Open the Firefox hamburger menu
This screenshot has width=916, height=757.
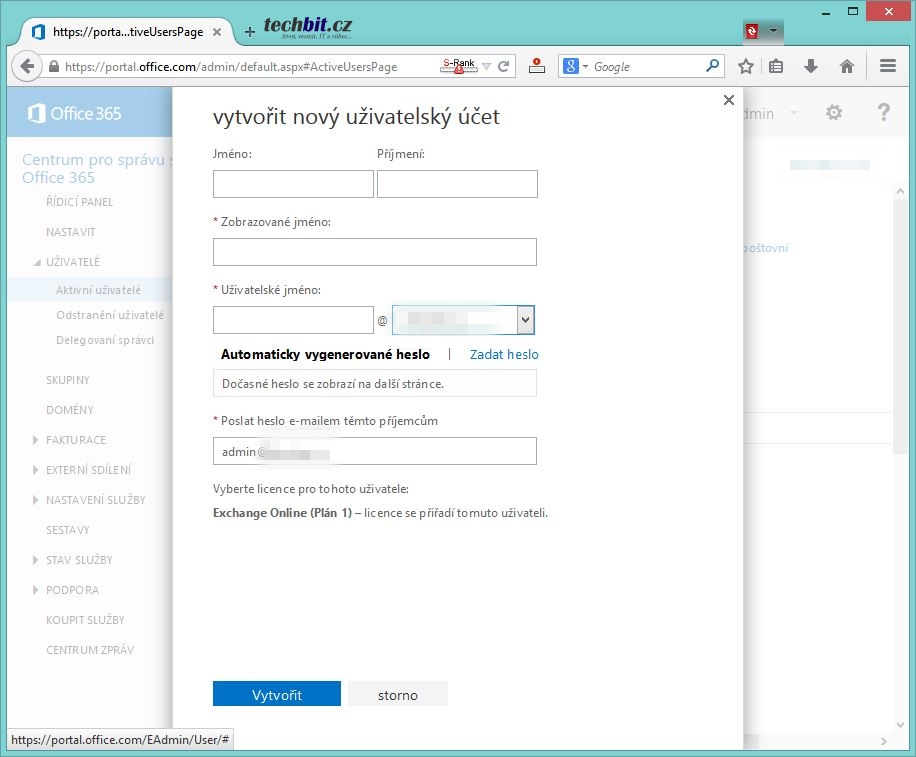887,67
